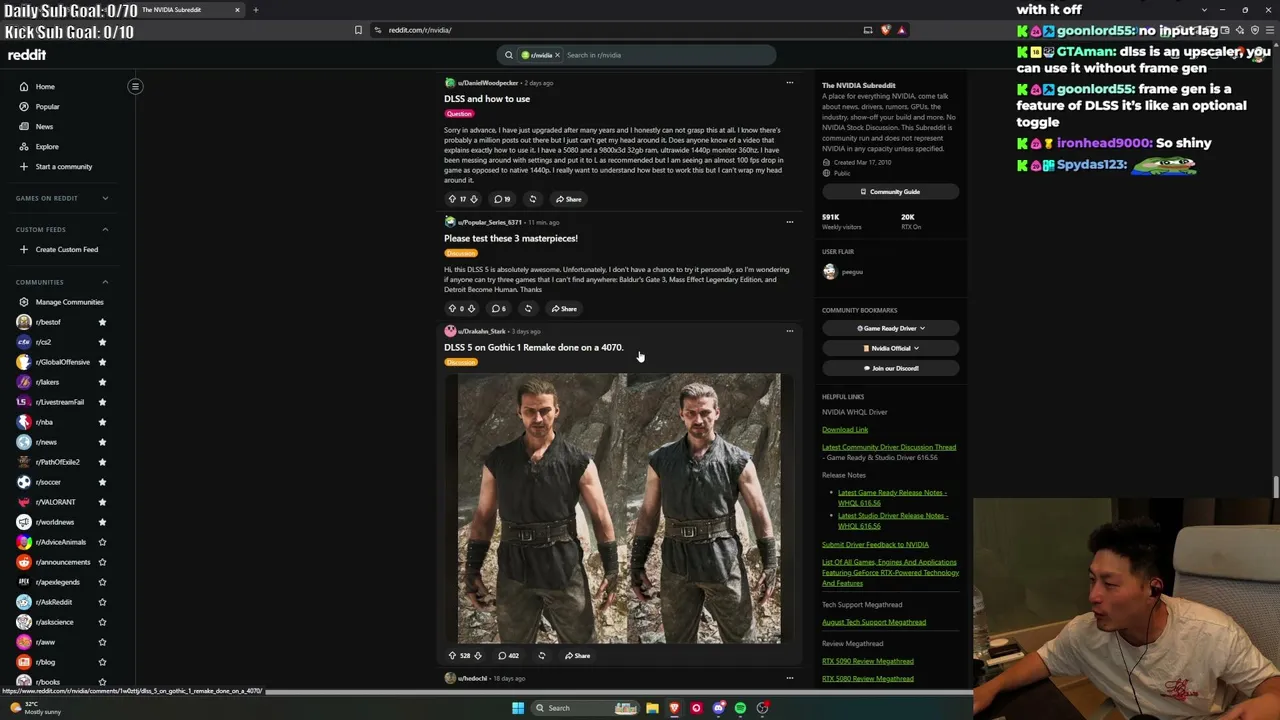
Task: Share the 'DLSS and how to use' post
Action: point(568,199)
